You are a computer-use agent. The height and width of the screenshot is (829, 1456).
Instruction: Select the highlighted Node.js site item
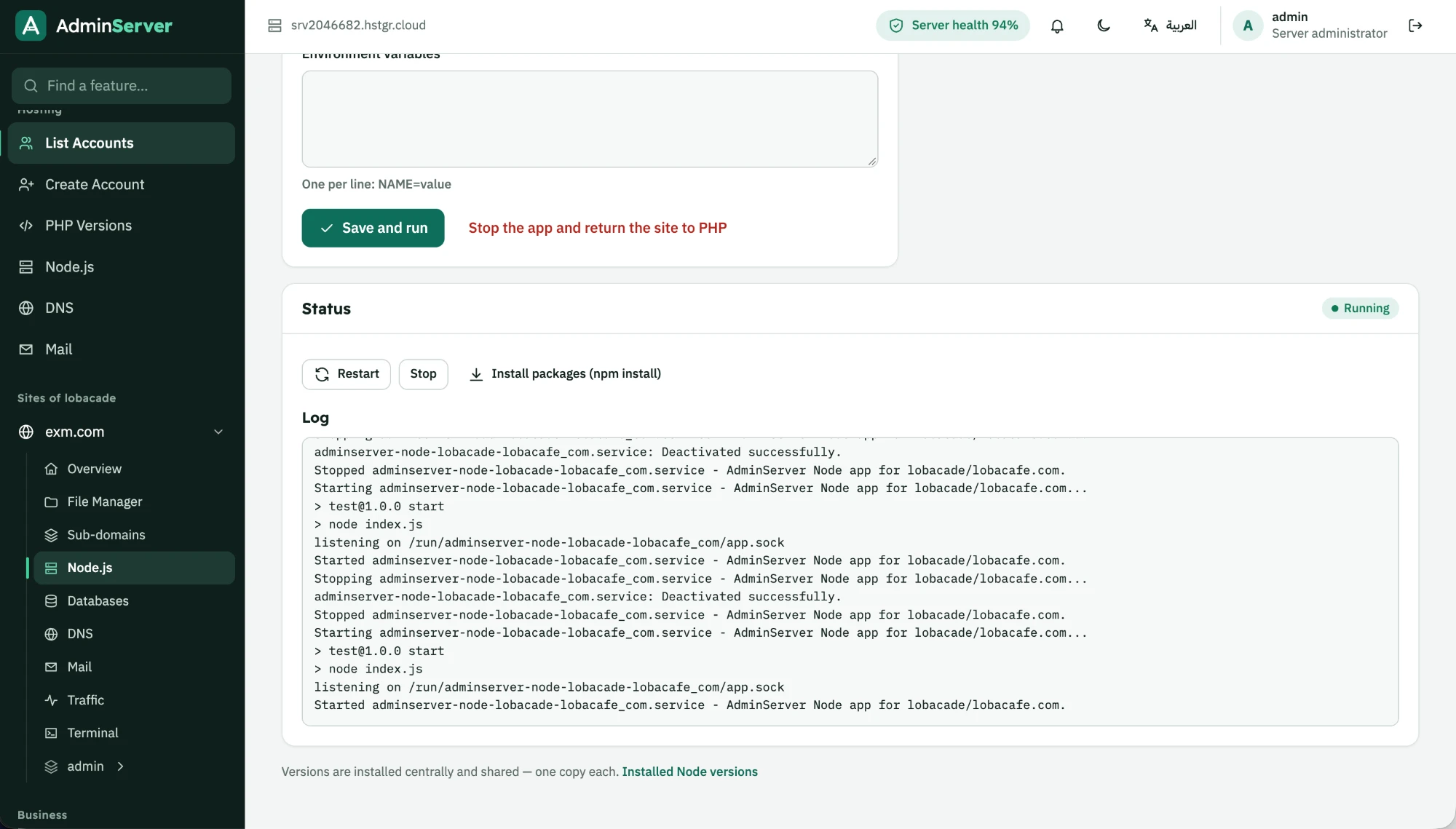(x=135, y=568)
